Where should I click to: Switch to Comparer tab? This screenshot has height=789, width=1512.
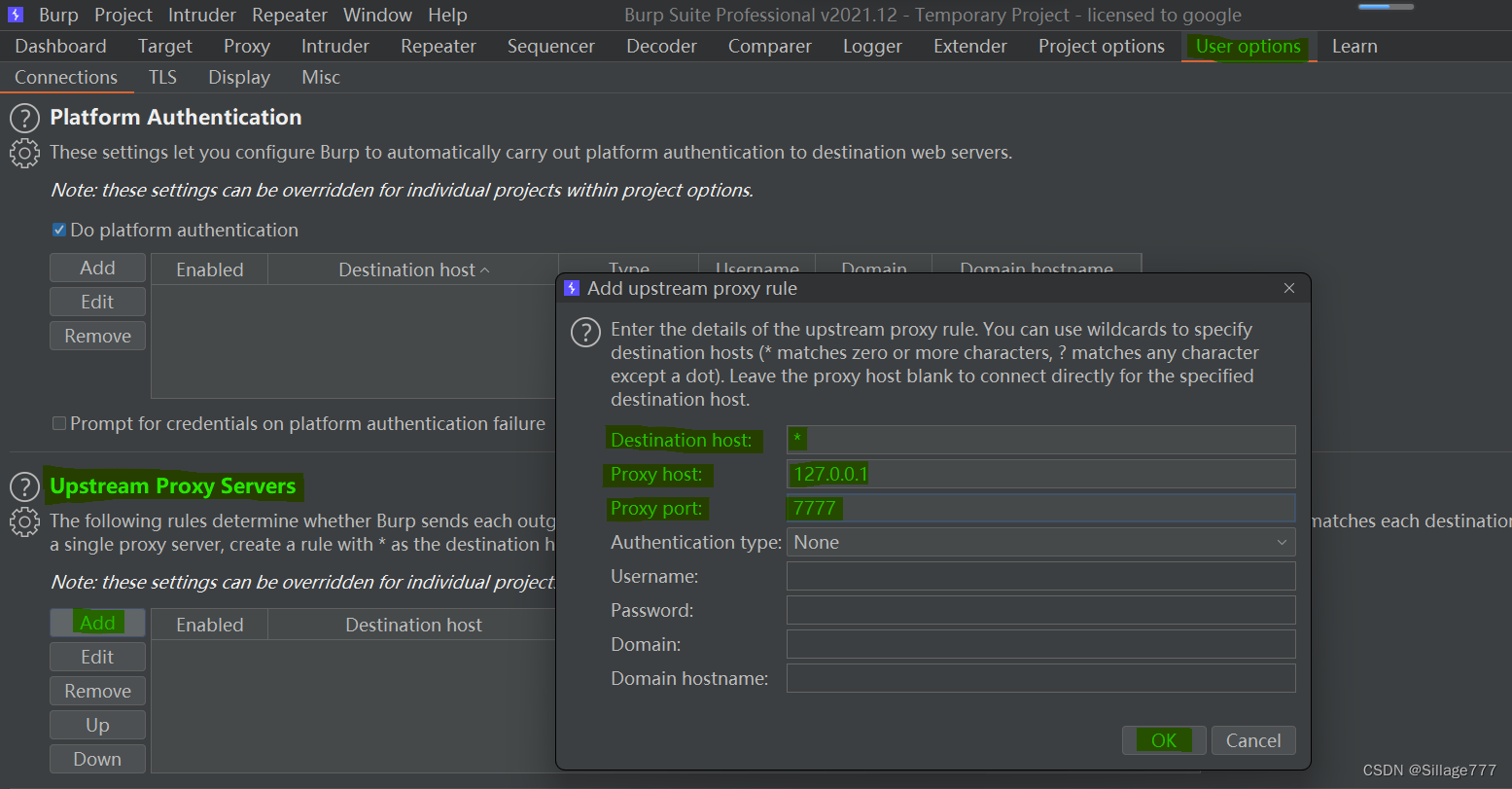770,46
